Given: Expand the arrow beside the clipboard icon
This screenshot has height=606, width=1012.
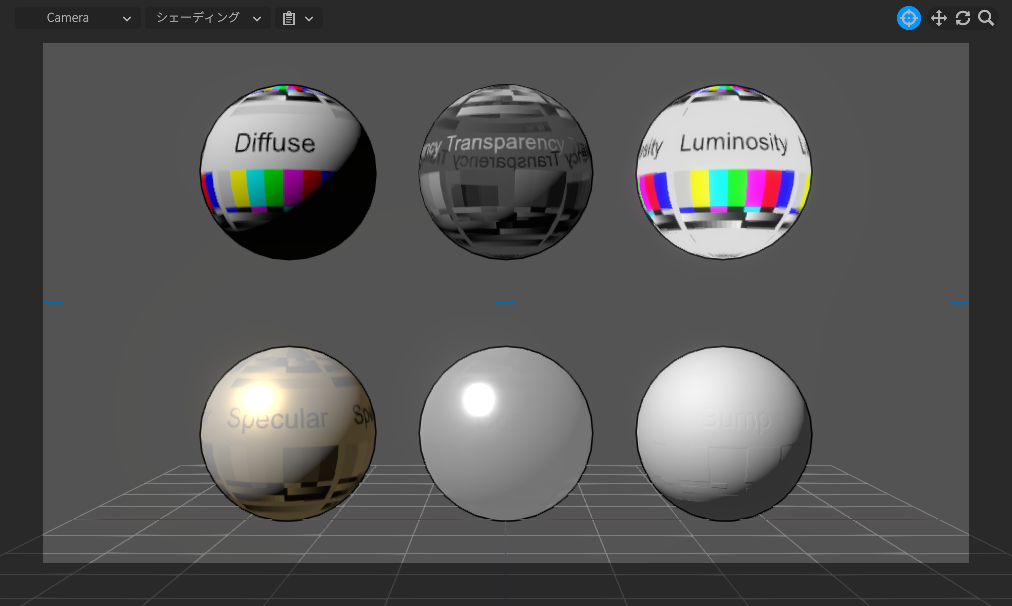Looking at the screenshot, I should point(309,19).
